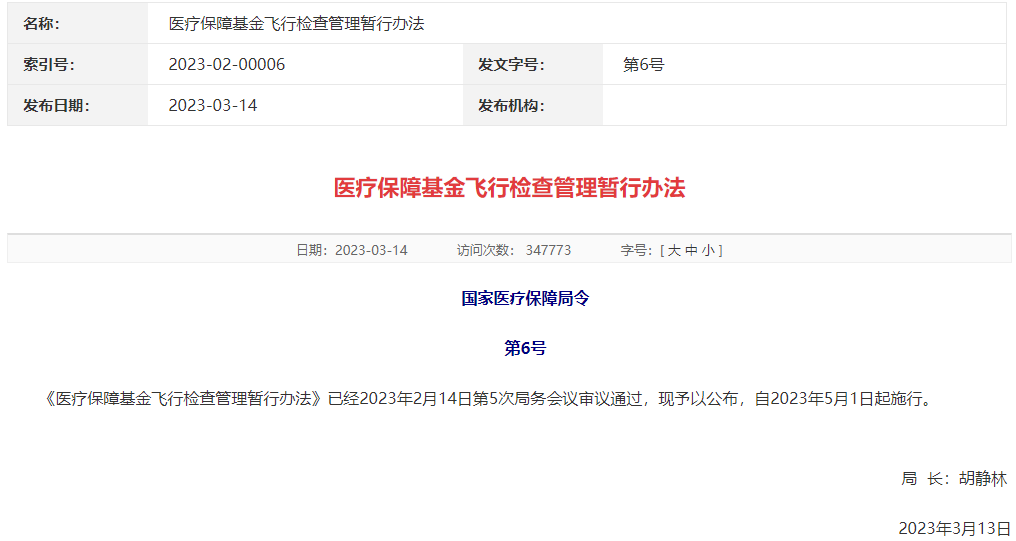Click the 发布日期 label cell
The height and width of the screenshot is (541, 1016).
57,106
